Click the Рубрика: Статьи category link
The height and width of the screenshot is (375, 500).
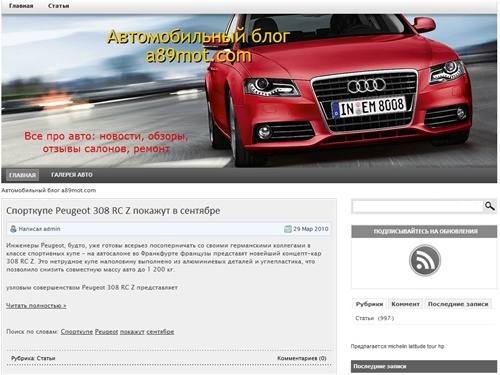point(33,358)
